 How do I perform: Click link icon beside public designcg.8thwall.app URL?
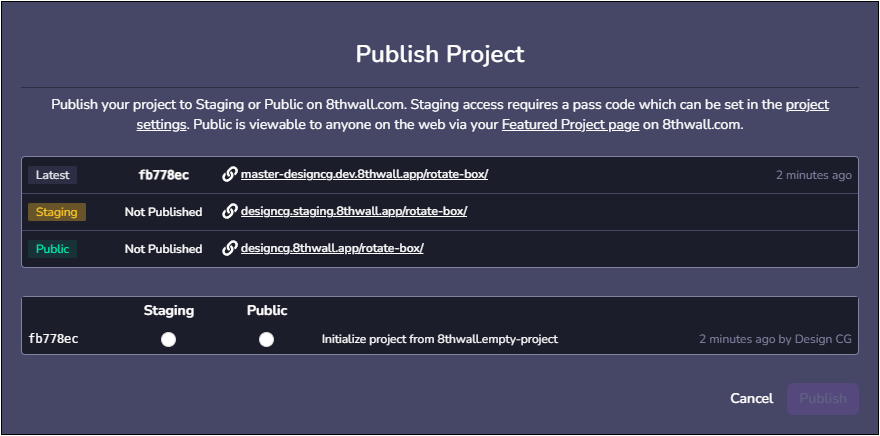pyautogui.click(x=230, y=248)
